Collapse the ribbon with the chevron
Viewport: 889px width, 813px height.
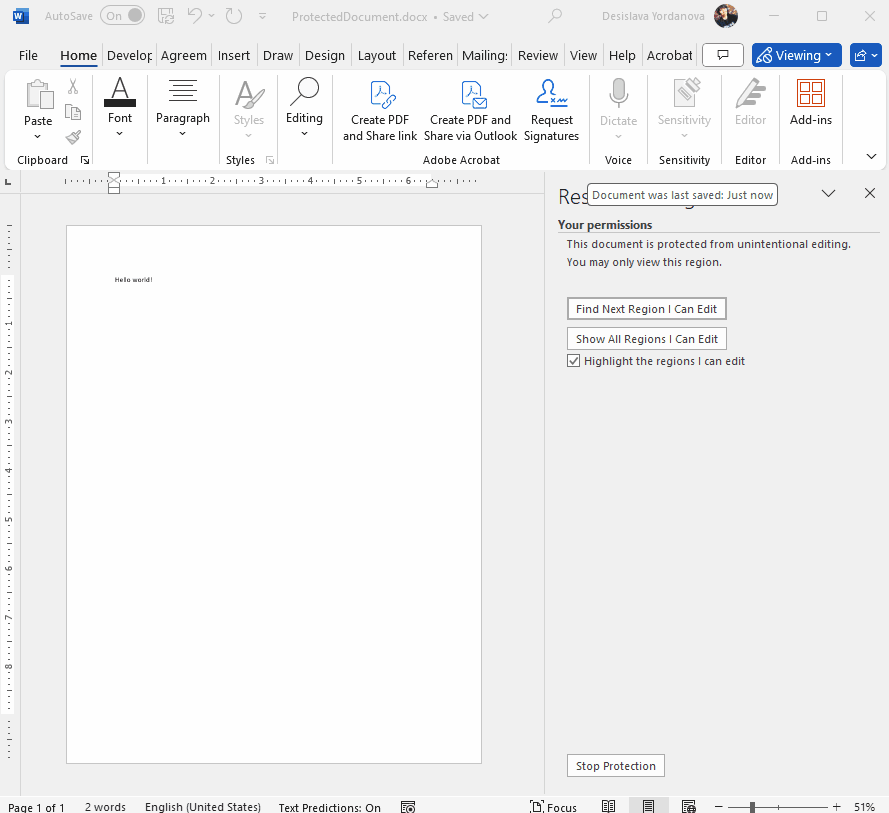(871, 157)
